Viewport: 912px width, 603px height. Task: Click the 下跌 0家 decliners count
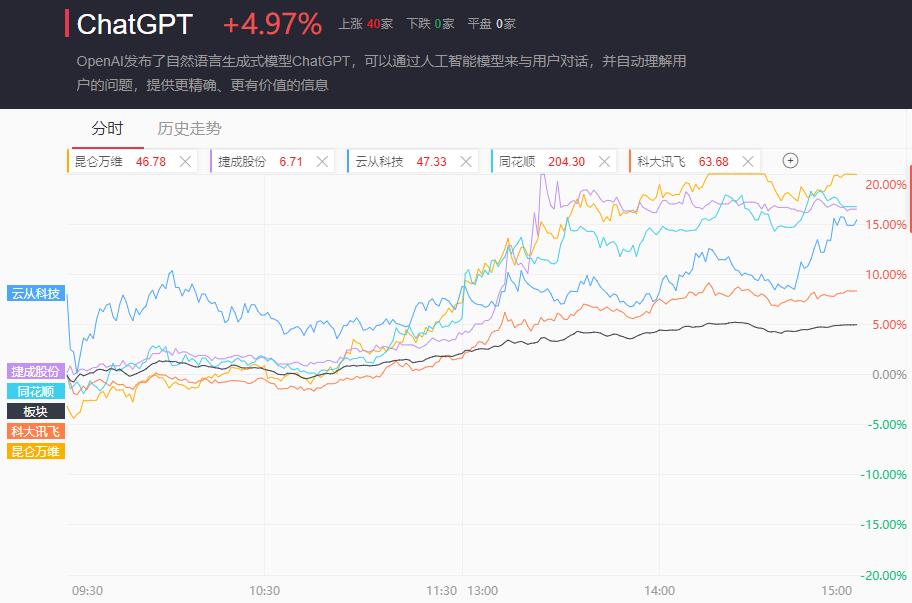430,24
